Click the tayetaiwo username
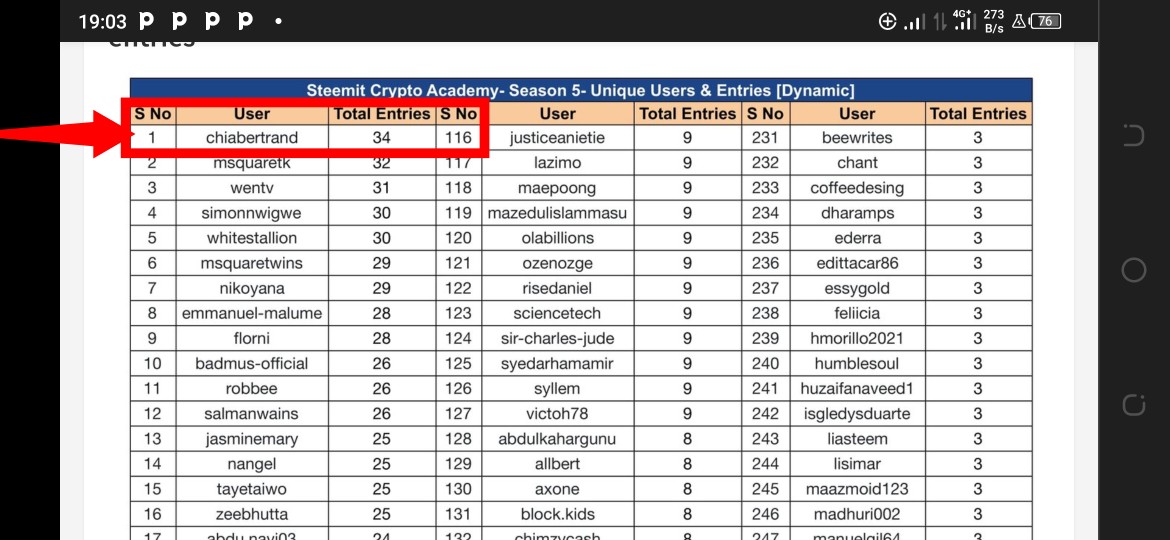 (x=251, y=489)
